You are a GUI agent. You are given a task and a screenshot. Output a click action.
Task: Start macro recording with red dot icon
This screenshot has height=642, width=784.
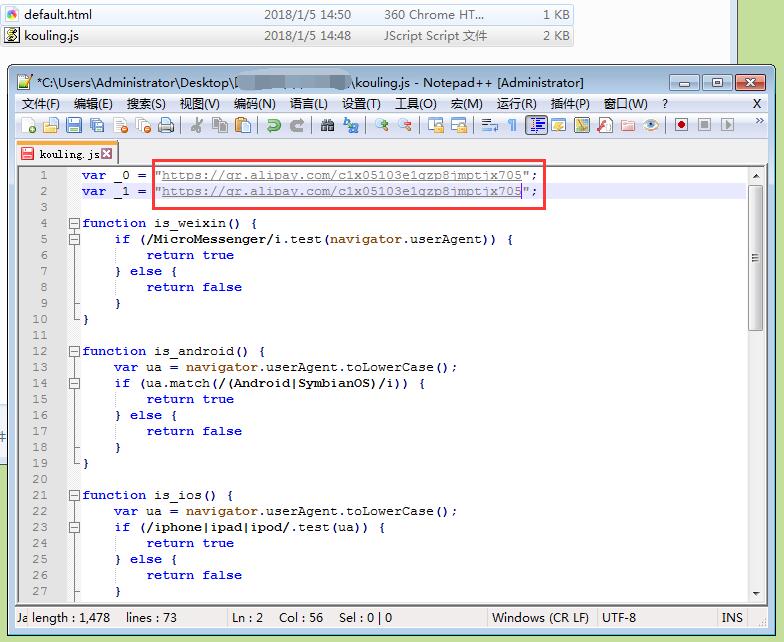point(681,124)
